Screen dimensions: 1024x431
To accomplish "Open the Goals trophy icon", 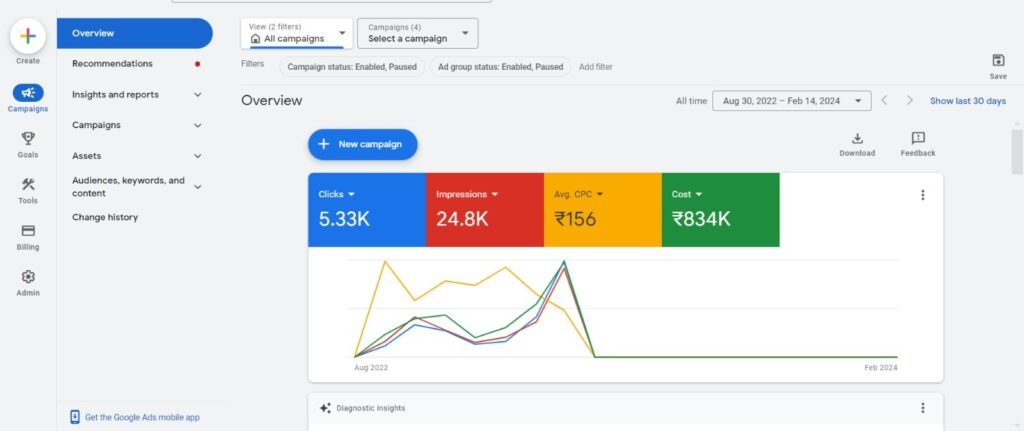I will 28,139.
